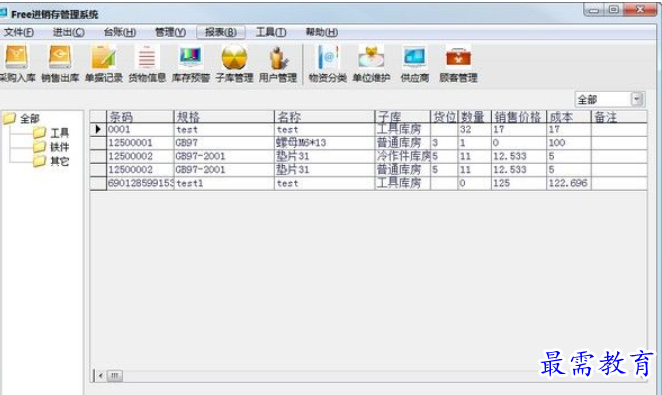Open the 管理(V) menu

[x=170, y=32]
